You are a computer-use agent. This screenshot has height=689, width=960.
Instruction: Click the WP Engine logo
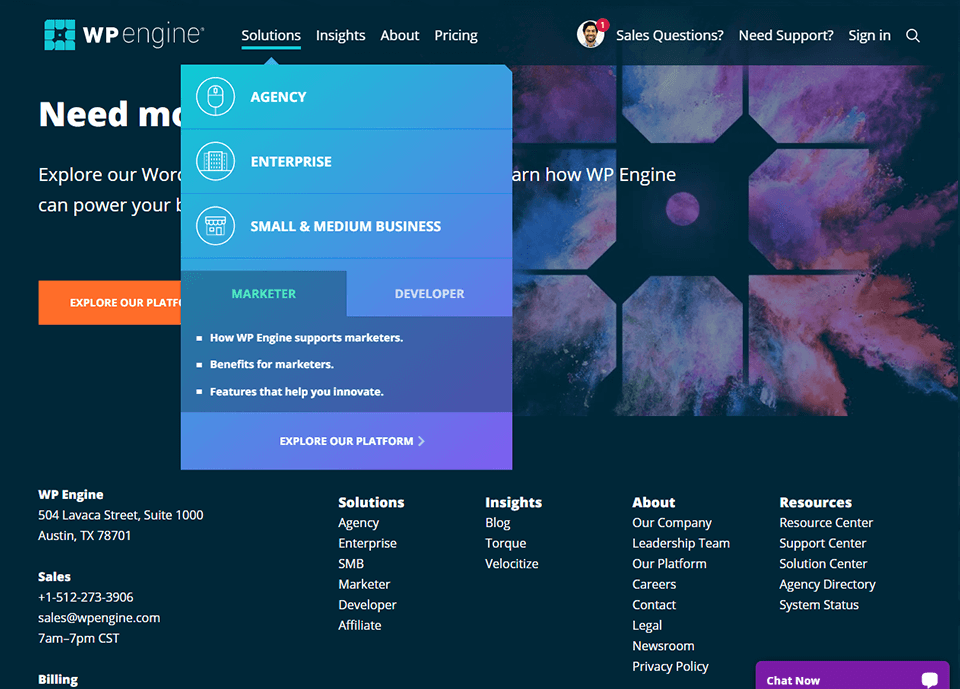tap(124, 35)
